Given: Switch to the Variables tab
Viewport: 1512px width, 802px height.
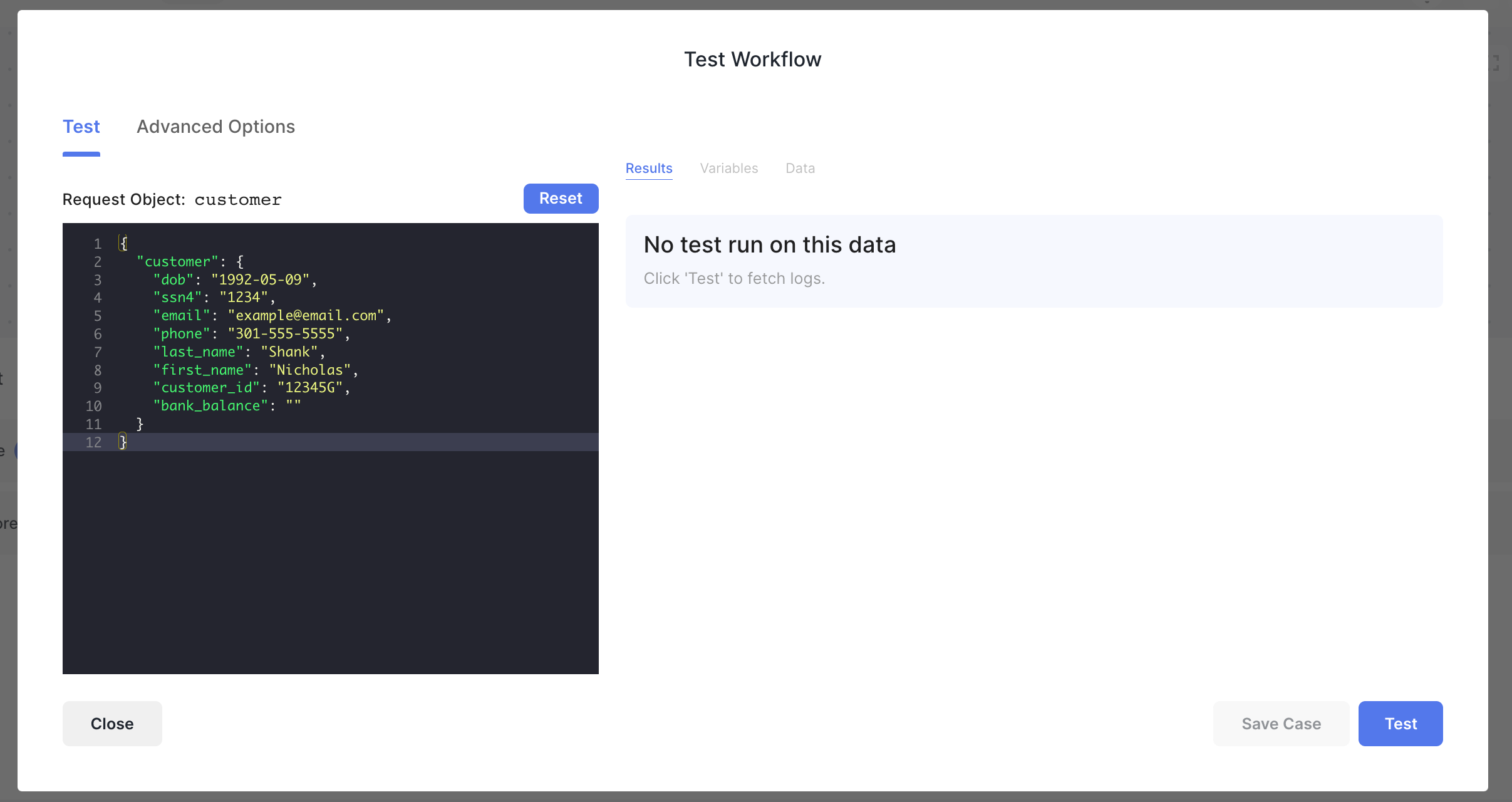Looking at the screenshot, I should click(x=728, y=168).
